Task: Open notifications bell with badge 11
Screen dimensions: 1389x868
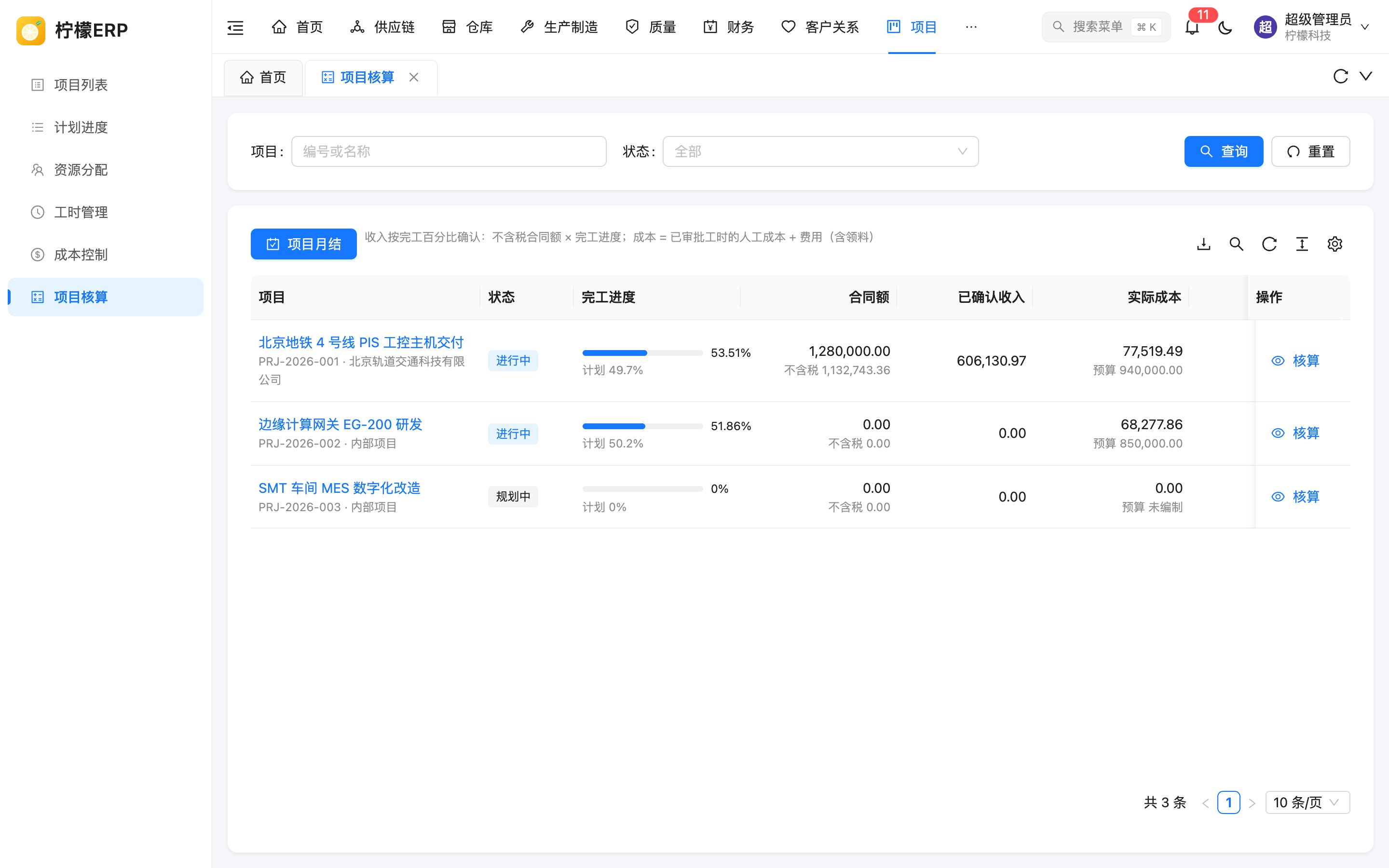Action: [x=1192, y=27]
